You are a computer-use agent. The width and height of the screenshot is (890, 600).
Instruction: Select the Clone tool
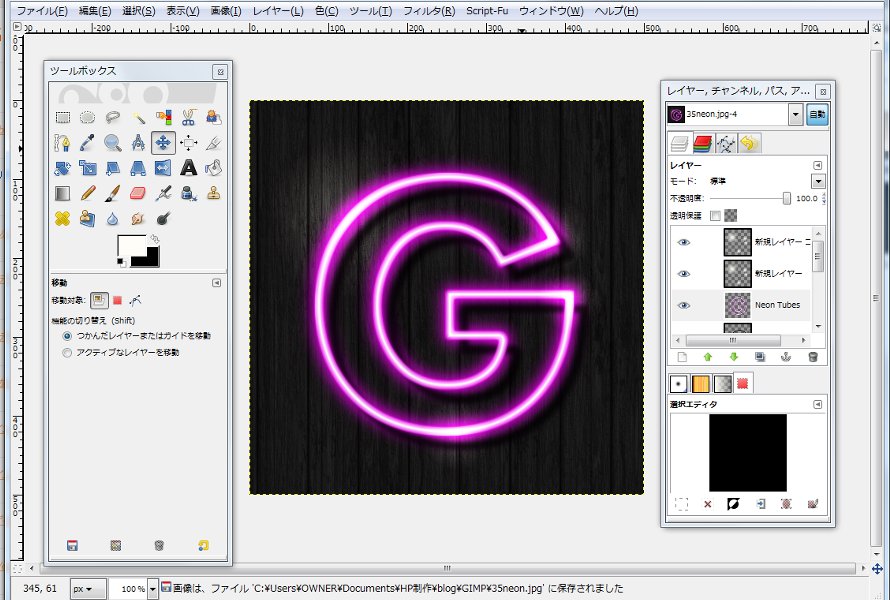pyautogui.click(x=213, y=192)
